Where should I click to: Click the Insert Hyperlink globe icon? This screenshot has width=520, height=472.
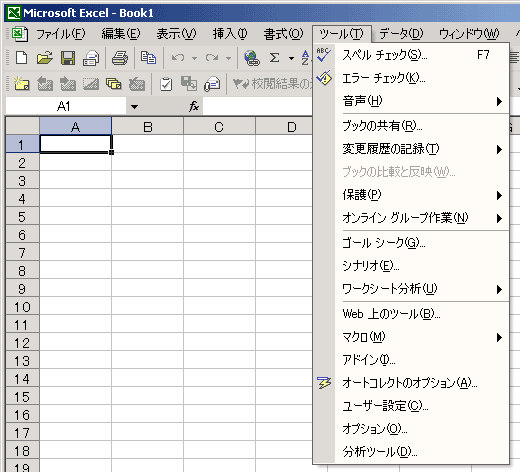pos(252,58)
